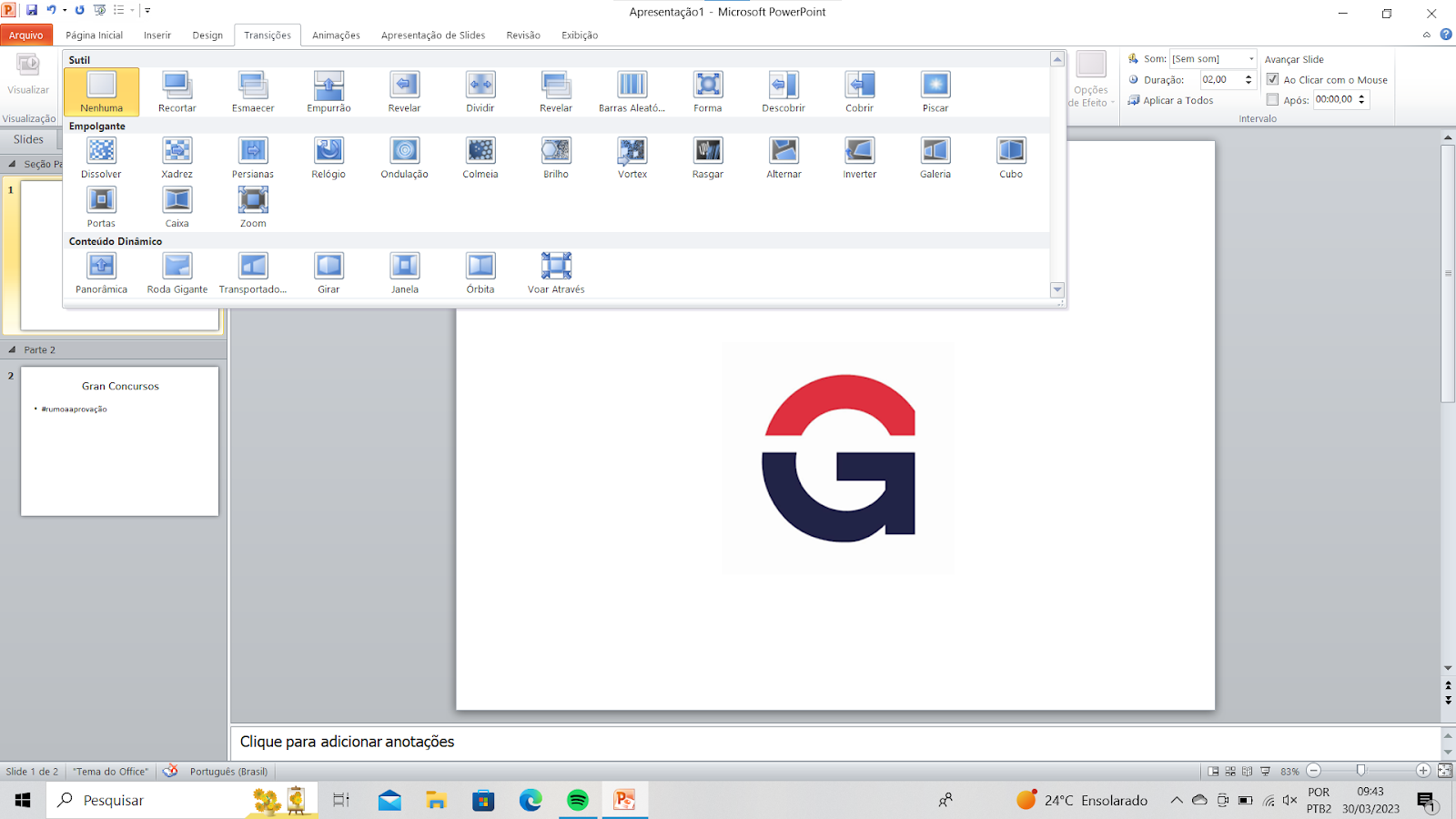Apply the Galeria transition
Viewport: 1456px width, 819px height.
(935, 158)
